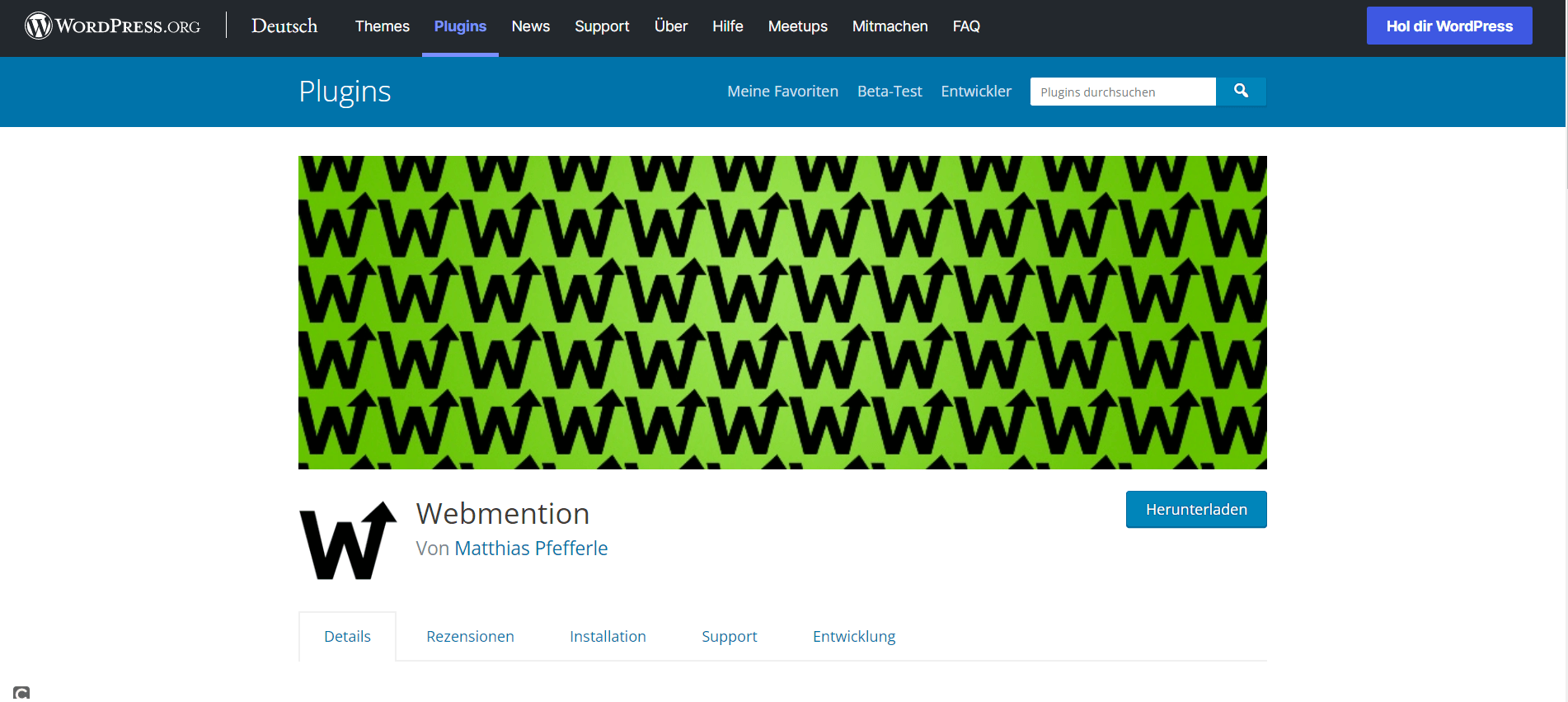Image resolution: width=1568 pixels, height=702 pixels.
Task: Open the Mitmachen menu item
Action: [890, 26]
